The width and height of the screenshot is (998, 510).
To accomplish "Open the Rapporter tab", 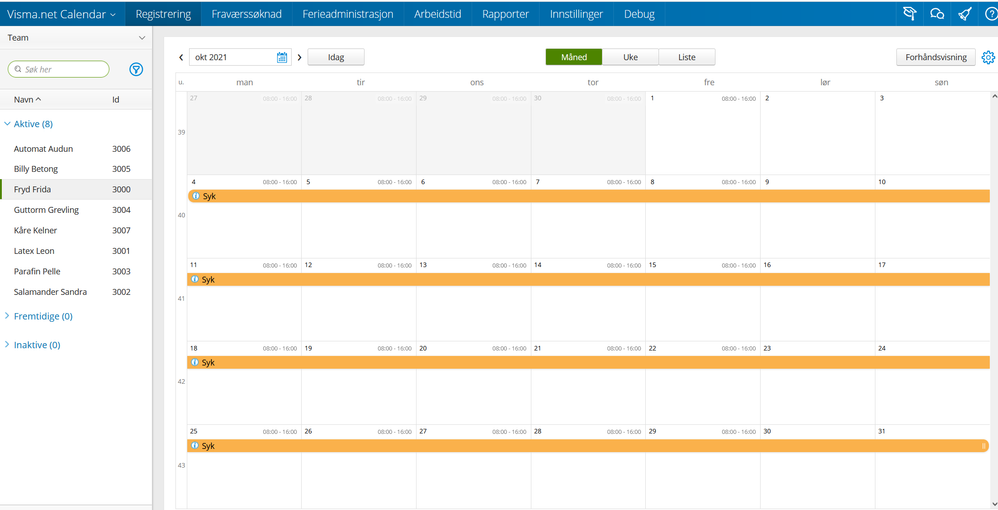I will click(x=505, y=14).
